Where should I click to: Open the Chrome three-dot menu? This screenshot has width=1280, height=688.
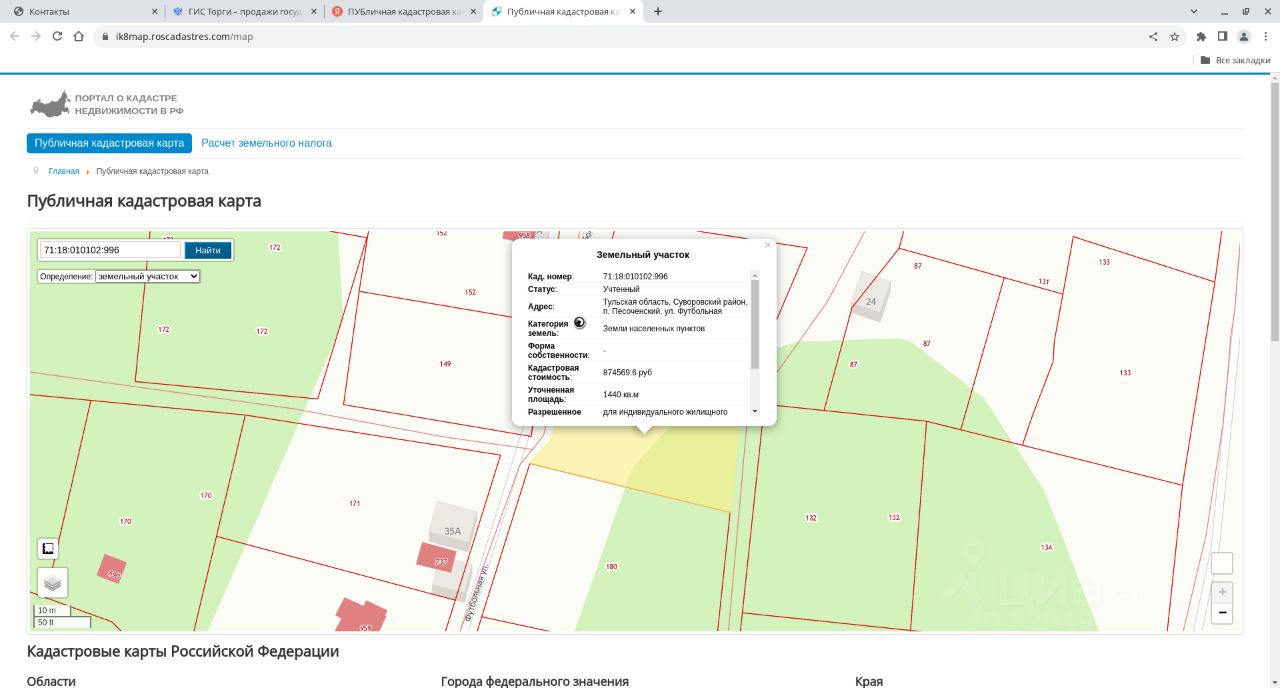pos(1265,36)
